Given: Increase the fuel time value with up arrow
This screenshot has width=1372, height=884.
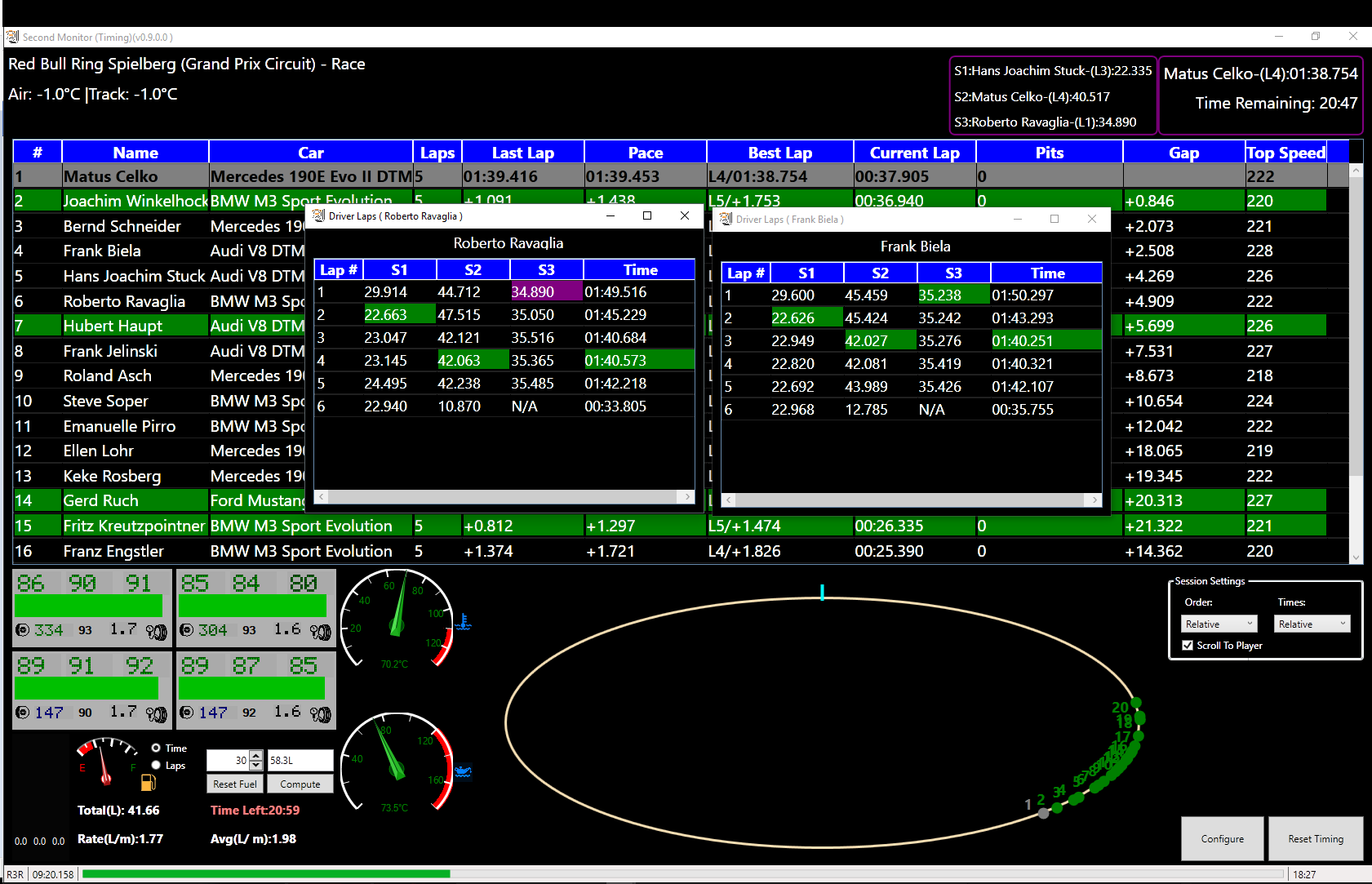Looking at the screenshot, I should click(x=256, y=756).
